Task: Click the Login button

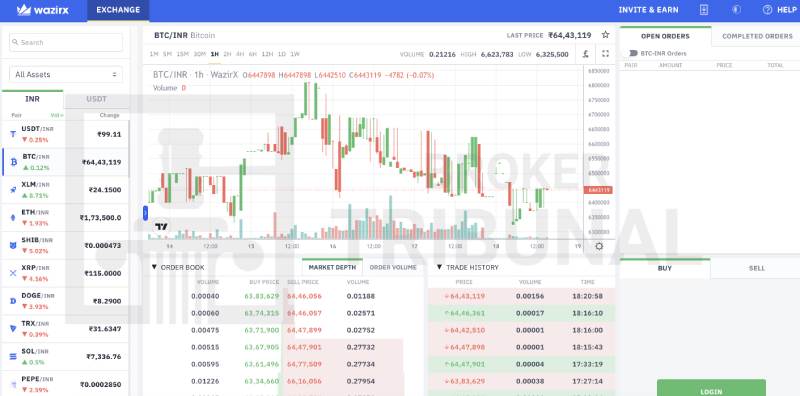Action: click(711, 388)
